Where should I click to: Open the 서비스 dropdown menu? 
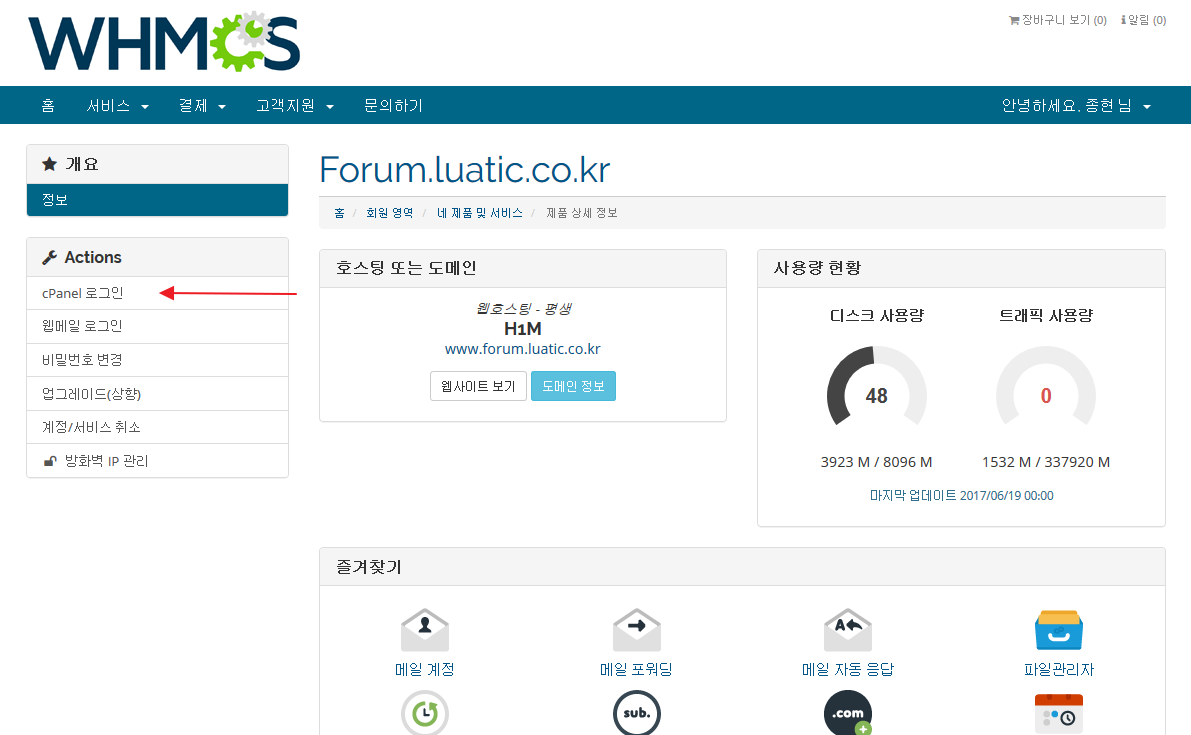point(110,105)
